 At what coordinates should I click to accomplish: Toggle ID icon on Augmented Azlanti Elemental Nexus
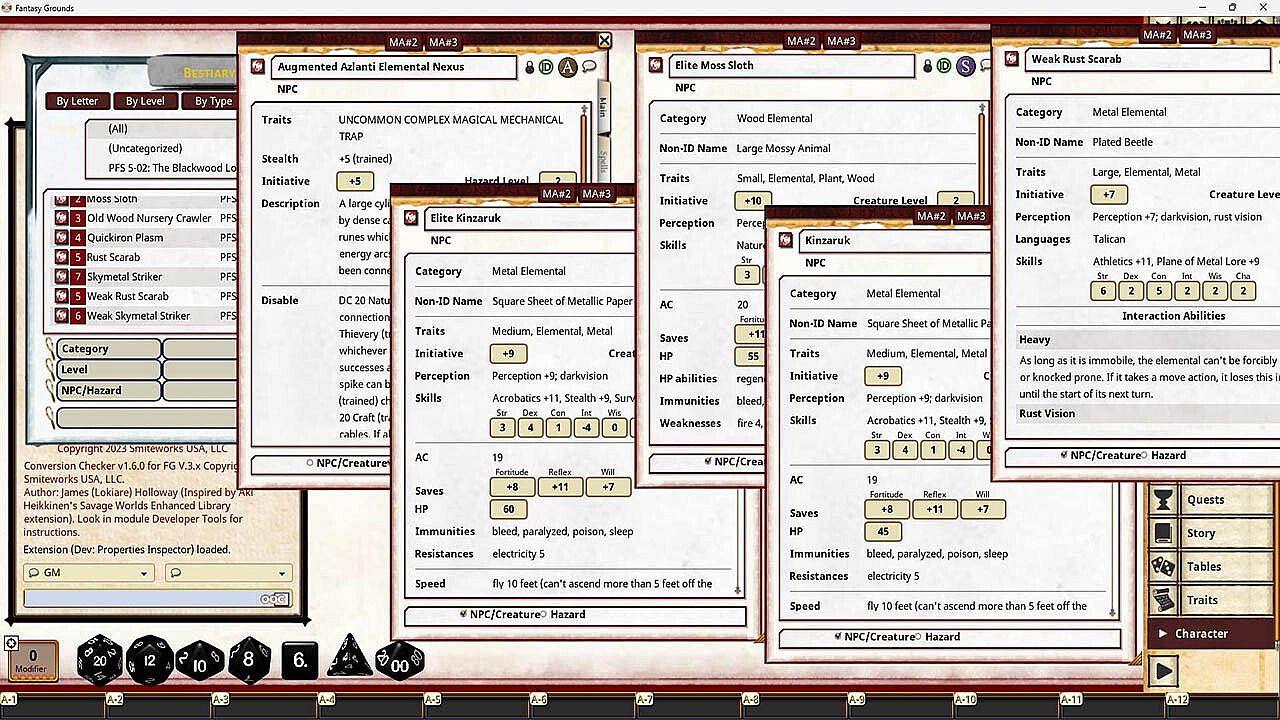[x=545, y=67]
